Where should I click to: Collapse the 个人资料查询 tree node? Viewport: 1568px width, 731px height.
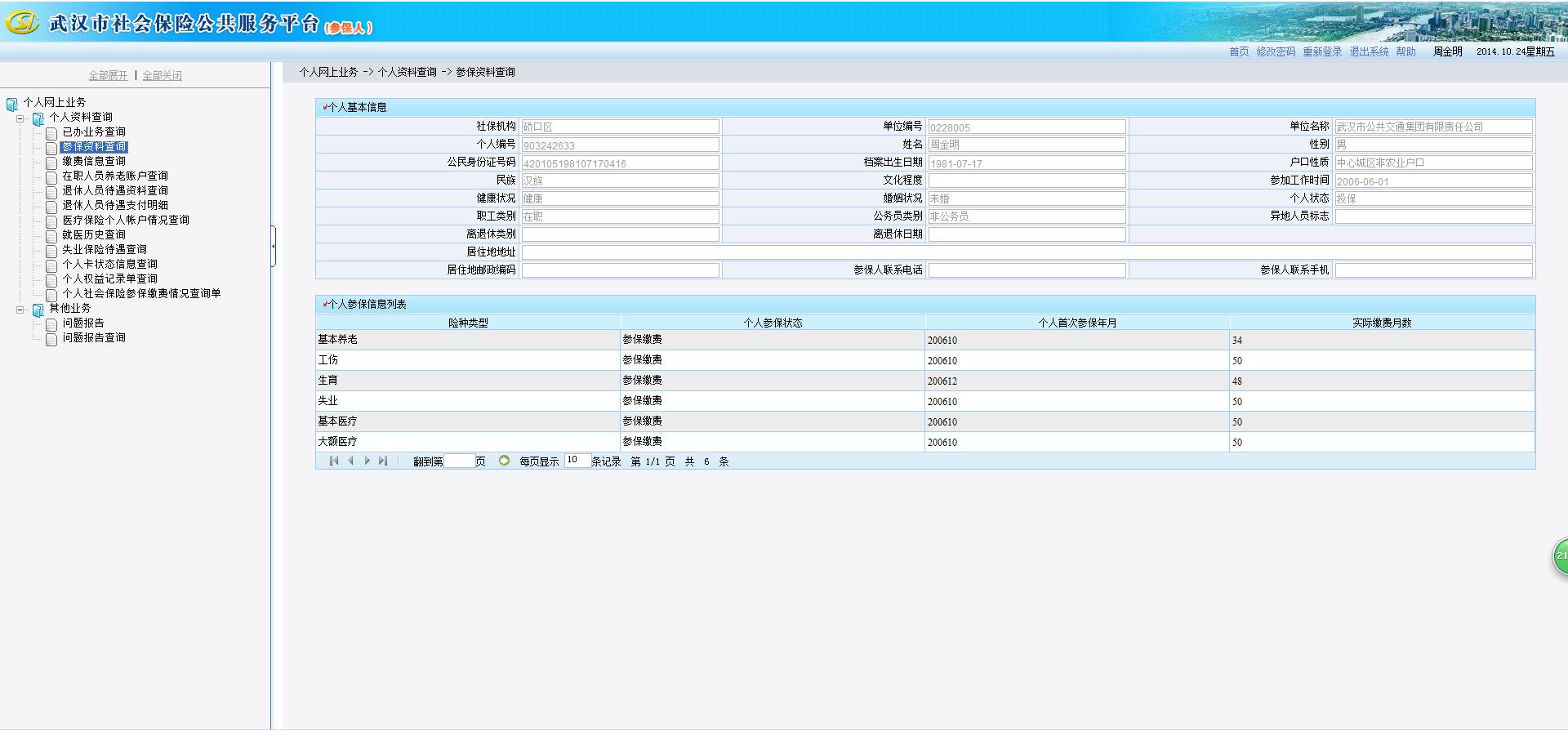[x=20, y=118]
